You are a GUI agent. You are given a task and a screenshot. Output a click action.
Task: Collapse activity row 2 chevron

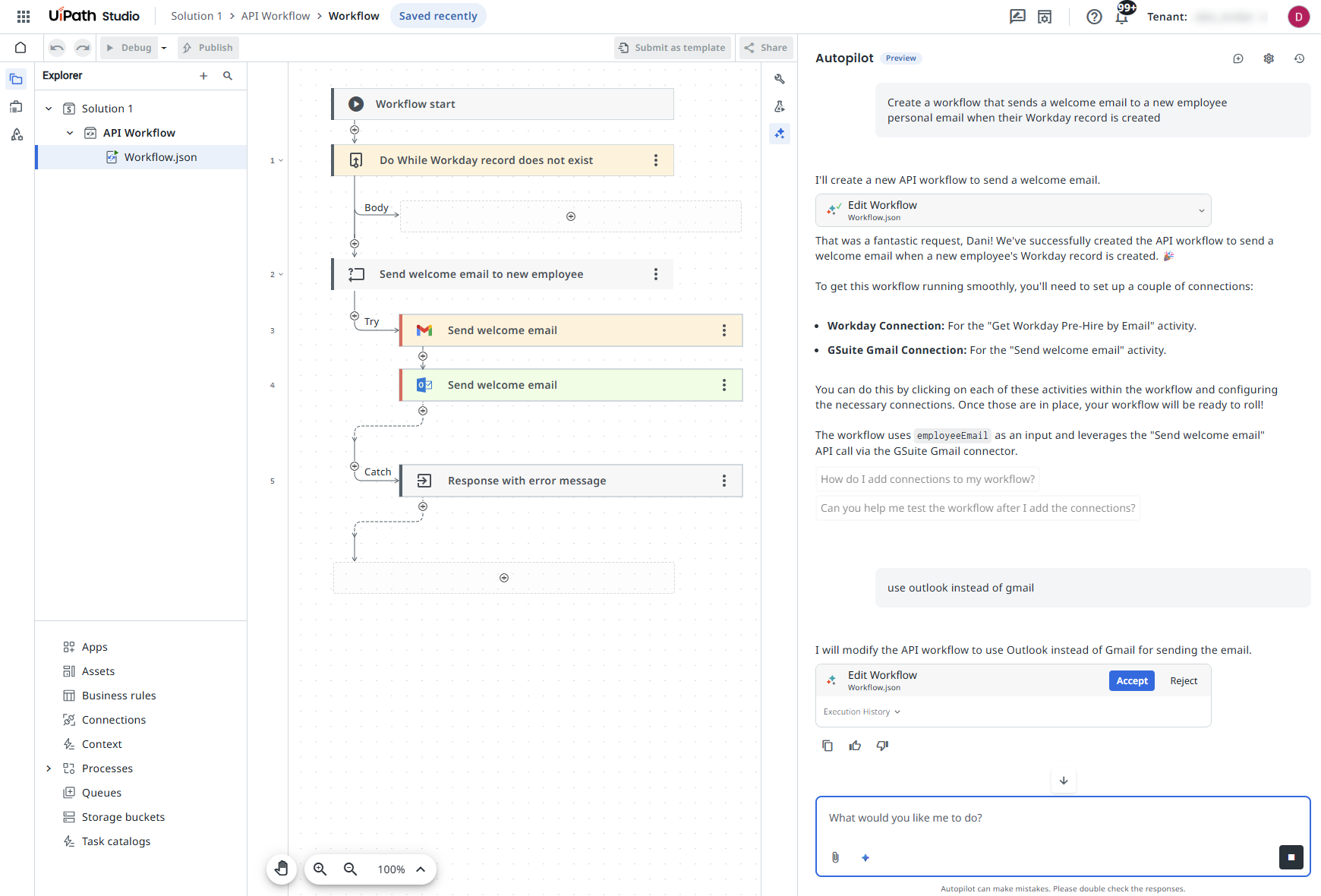click(x=281, y=274)
